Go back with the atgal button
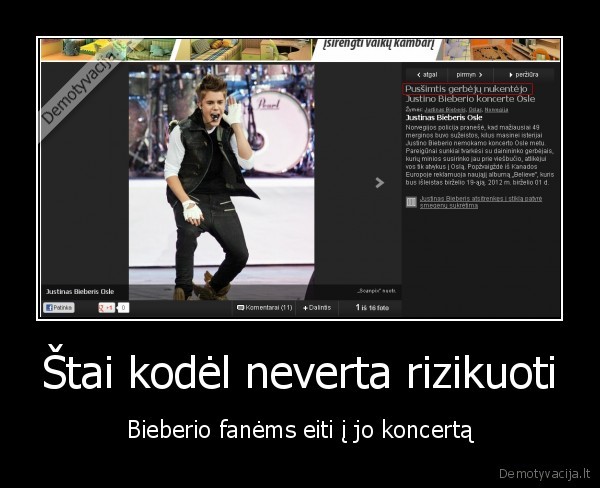600x488 pixels. click(x=426, y=74)
